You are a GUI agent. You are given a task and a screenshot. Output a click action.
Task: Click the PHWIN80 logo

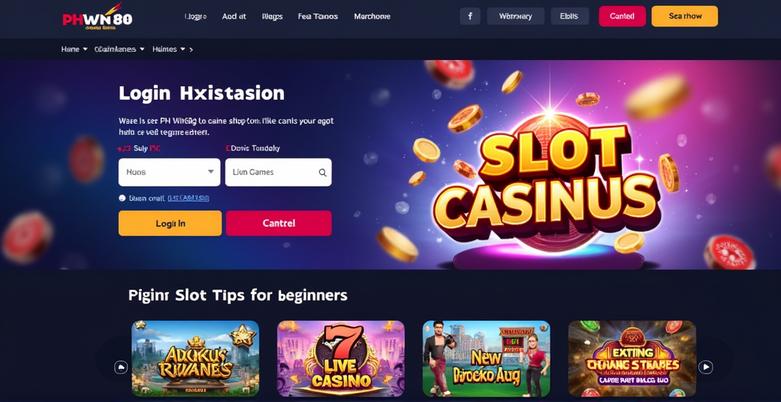97,18
